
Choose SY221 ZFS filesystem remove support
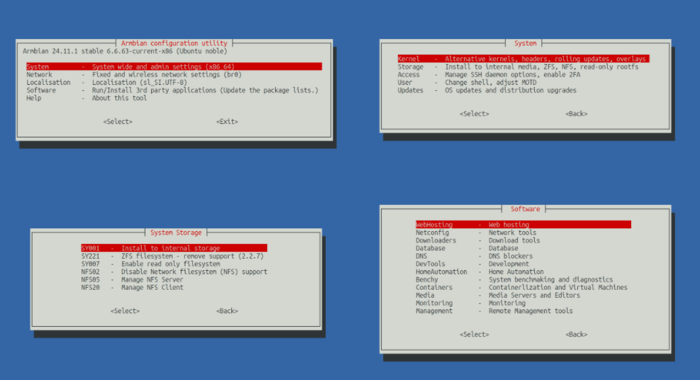174,256
